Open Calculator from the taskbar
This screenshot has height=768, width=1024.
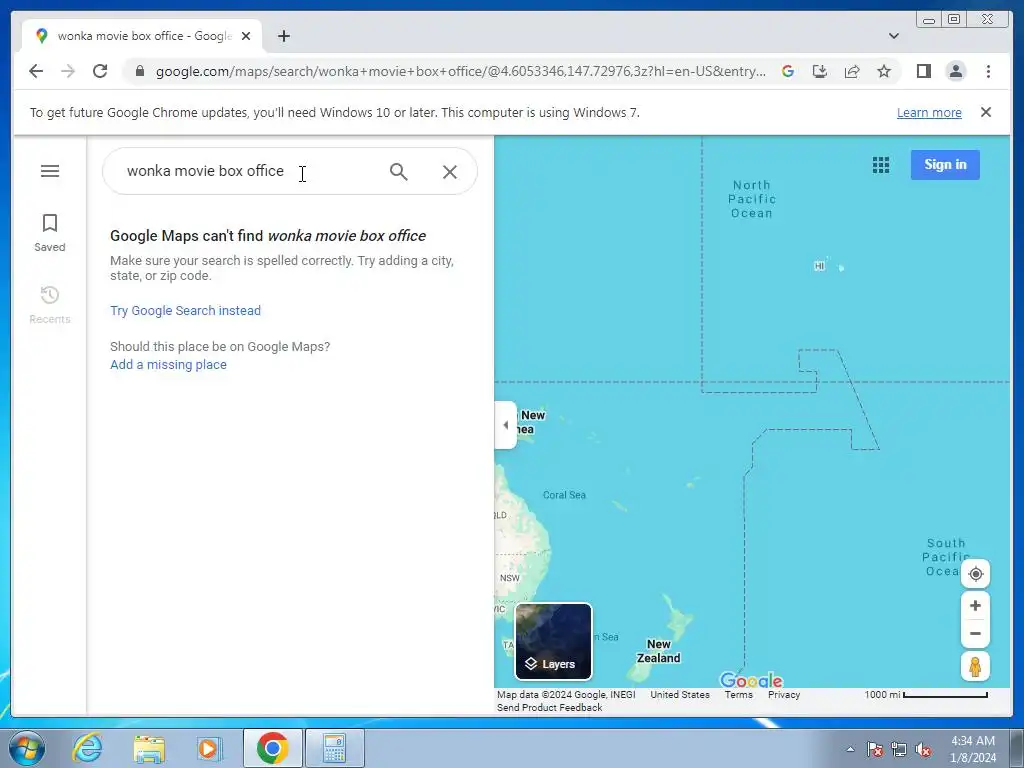[x=334, y=748]
